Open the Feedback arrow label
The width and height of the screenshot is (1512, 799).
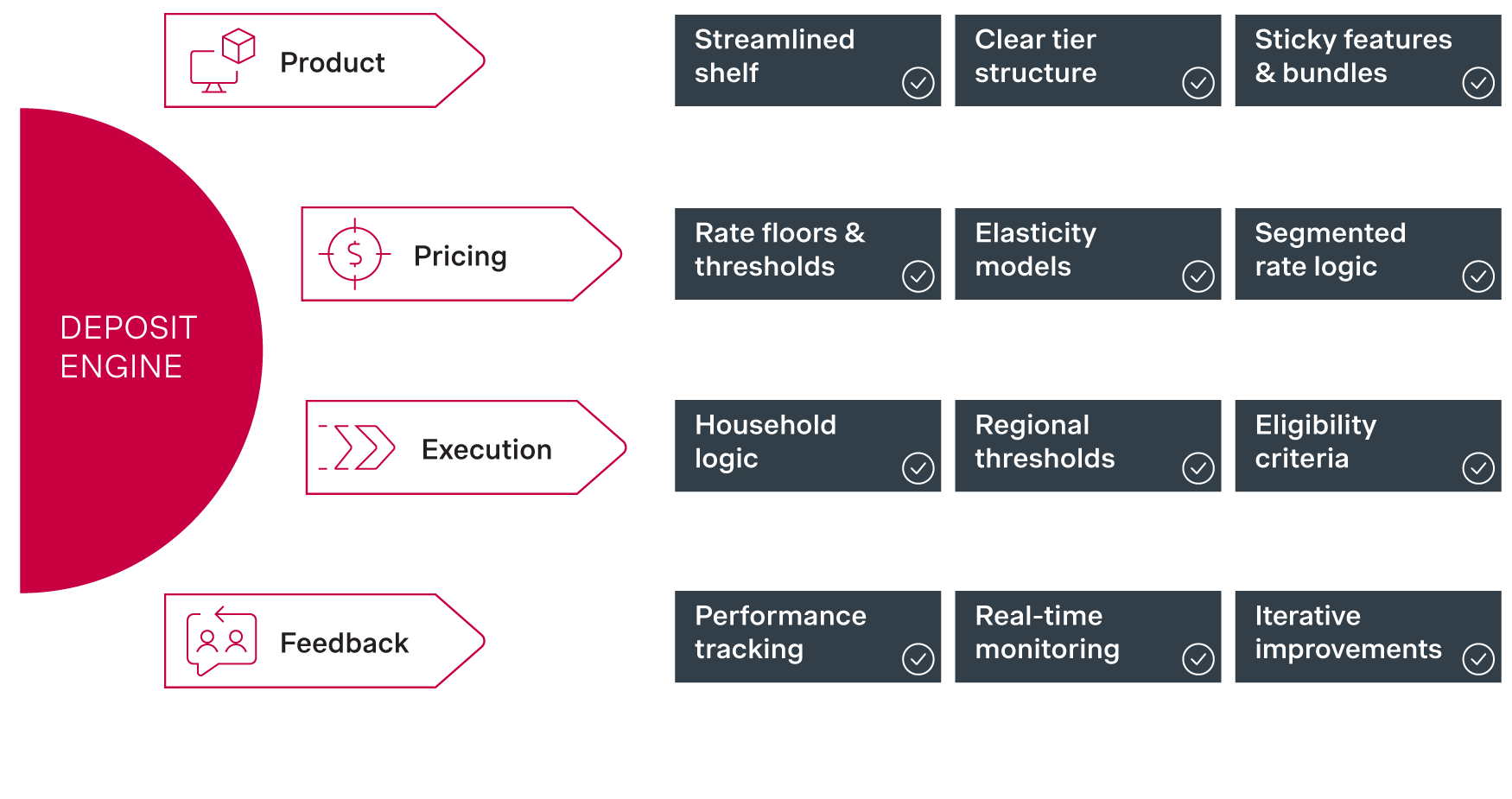(344, 643)
